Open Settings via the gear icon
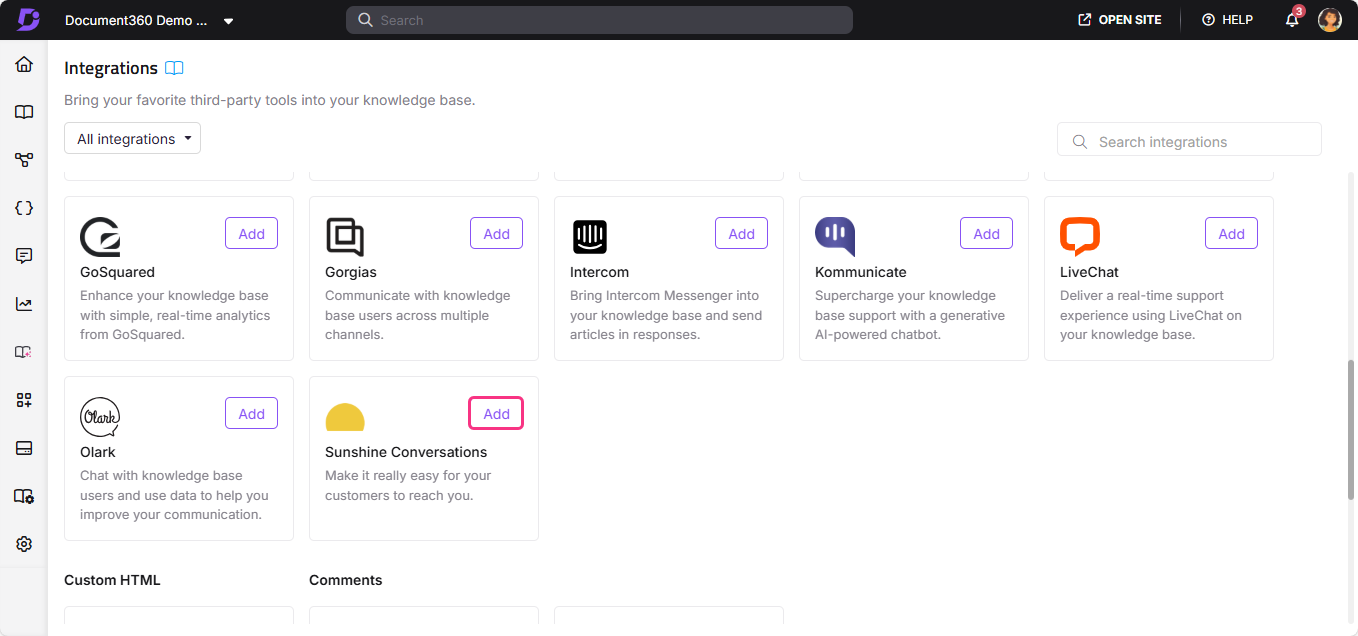 pos(23,543)
